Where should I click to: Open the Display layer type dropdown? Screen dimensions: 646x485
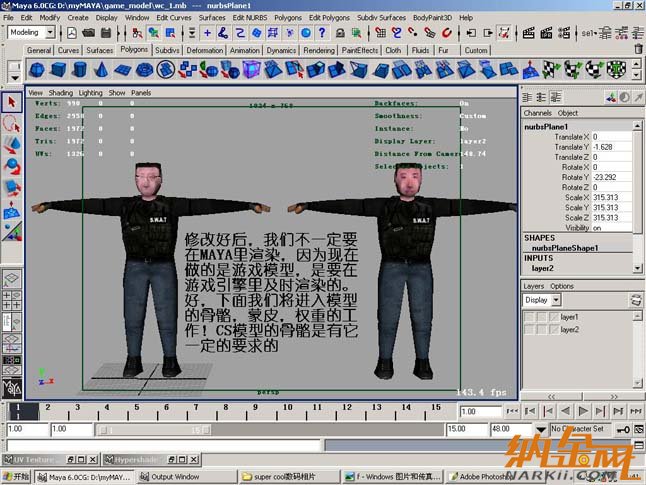coord(556,300)
